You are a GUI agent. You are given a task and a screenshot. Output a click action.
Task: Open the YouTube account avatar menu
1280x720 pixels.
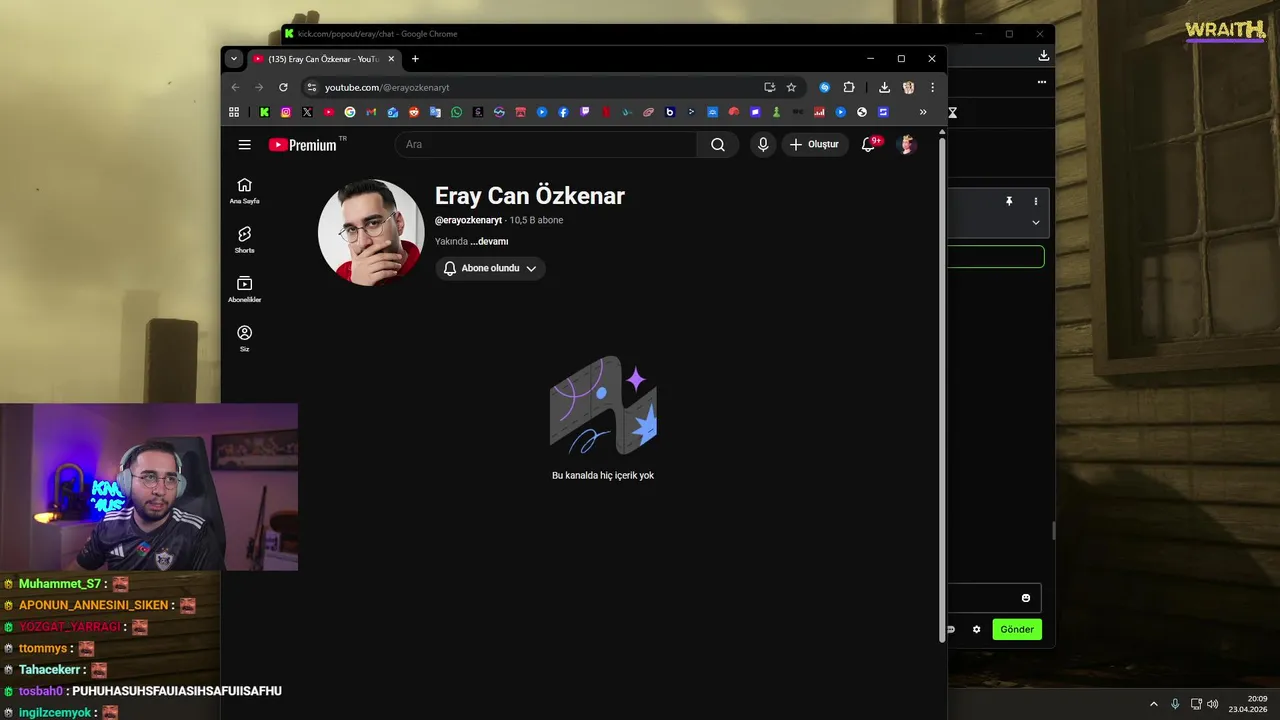click(907, 145)
